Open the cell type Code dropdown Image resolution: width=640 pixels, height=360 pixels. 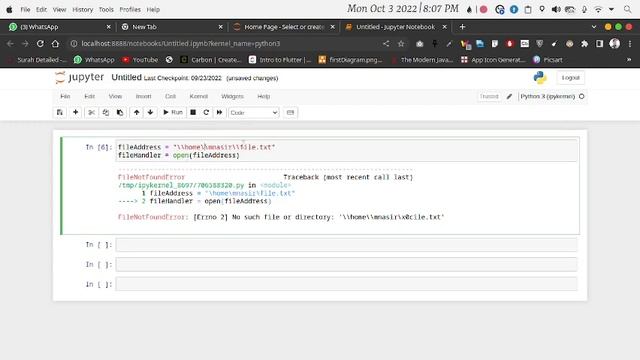click(x=253, y=113)
